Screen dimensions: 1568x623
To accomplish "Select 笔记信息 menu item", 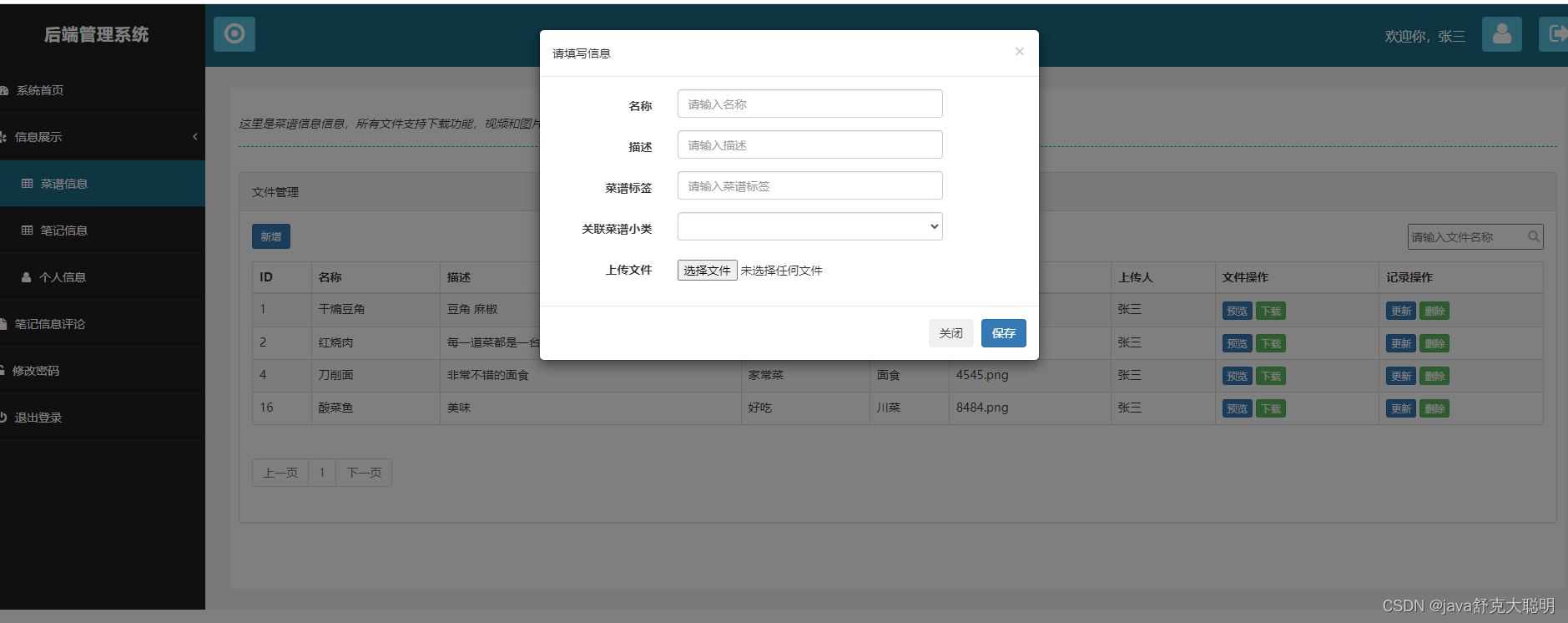I will (103, 230).
